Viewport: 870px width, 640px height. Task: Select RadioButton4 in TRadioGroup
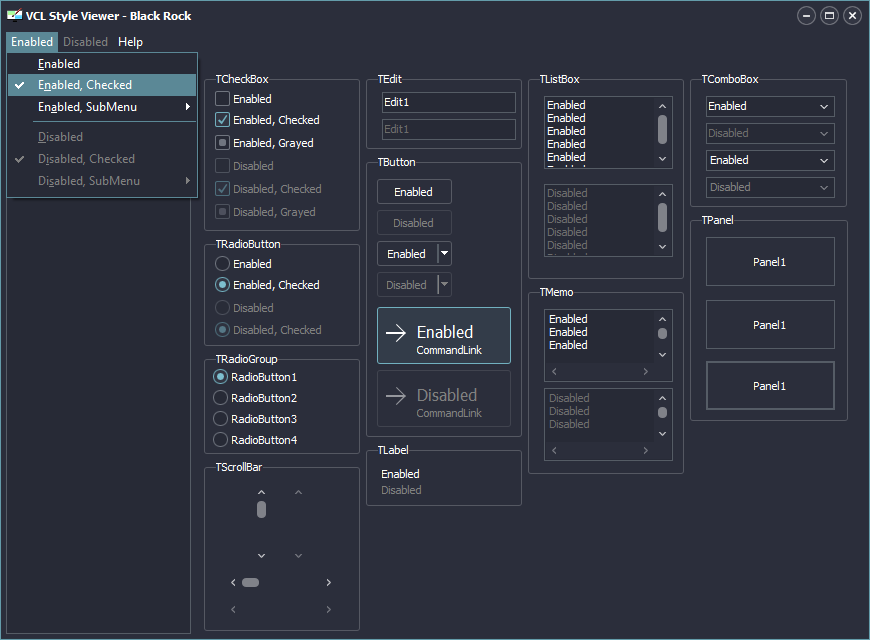tap(220, 440)
